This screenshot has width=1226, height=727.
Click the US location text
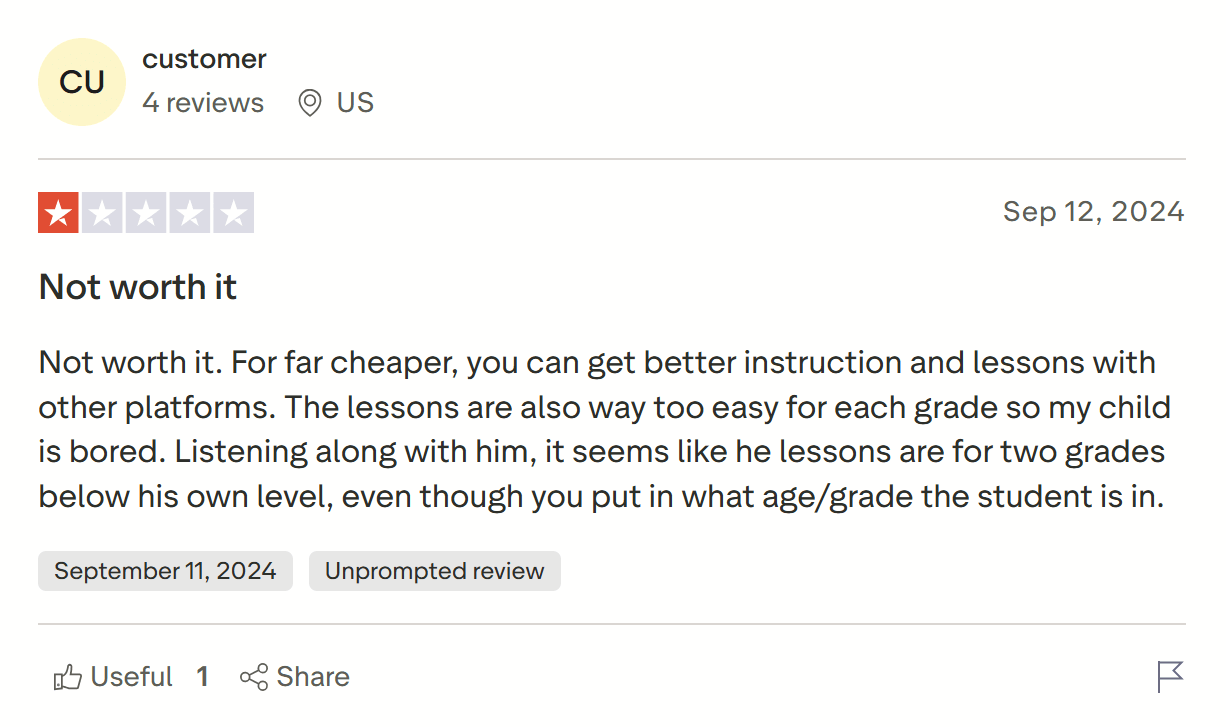click(355, 102)
